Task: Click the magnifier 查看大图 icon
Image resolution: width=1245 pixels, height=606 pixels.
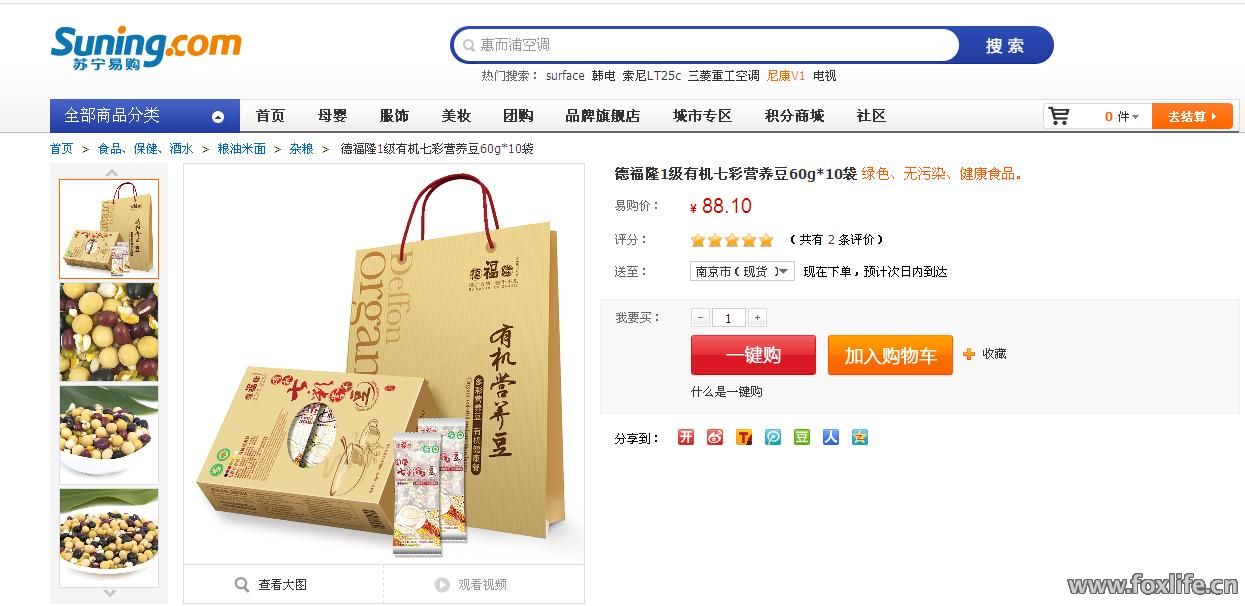Action: point(242,585)
